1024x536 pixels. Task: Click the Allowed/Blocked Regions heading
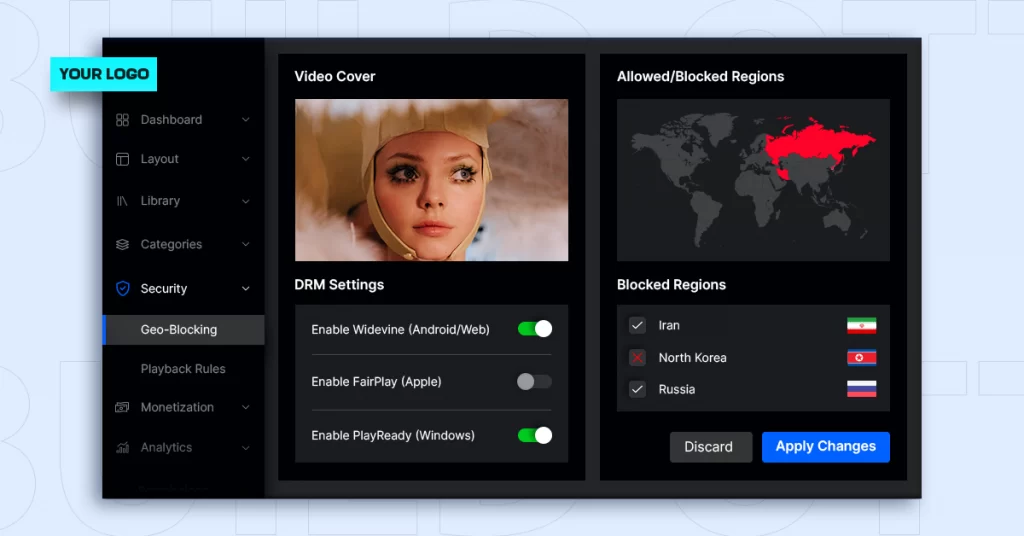pos(700,76)
